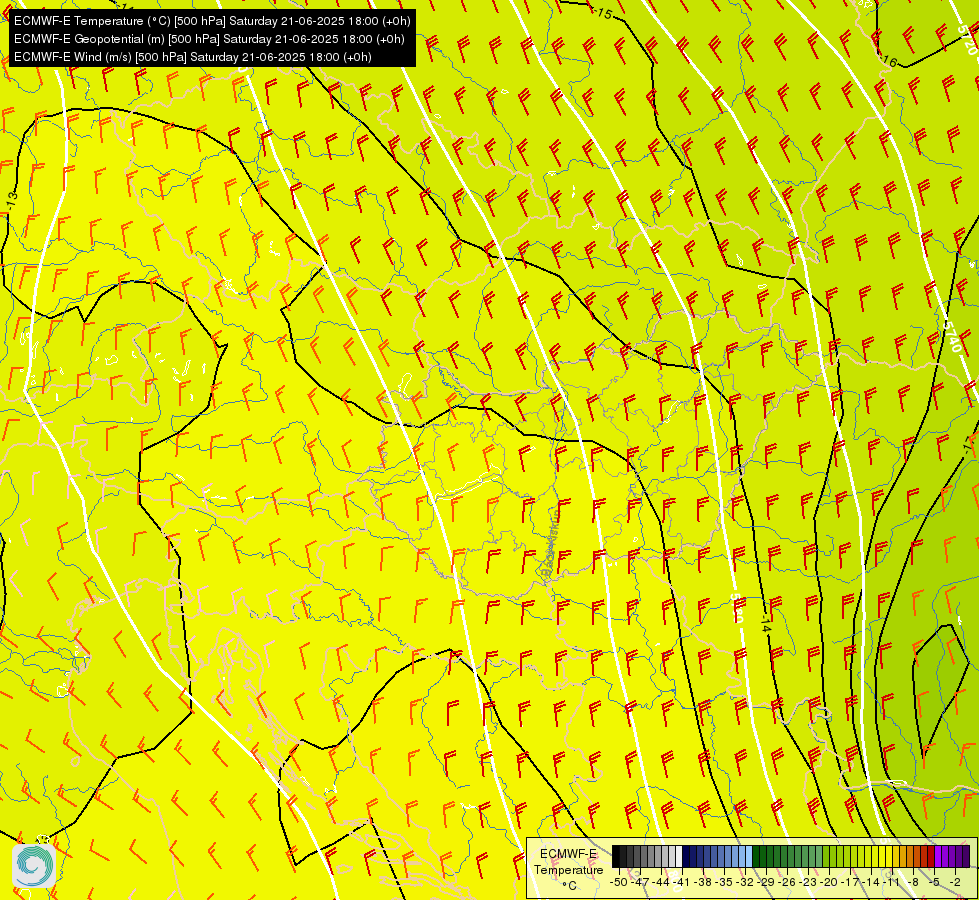This screenshot has width=979, height=900.
Task: Click the -29 legend tick label
Action: pos(766,883)
